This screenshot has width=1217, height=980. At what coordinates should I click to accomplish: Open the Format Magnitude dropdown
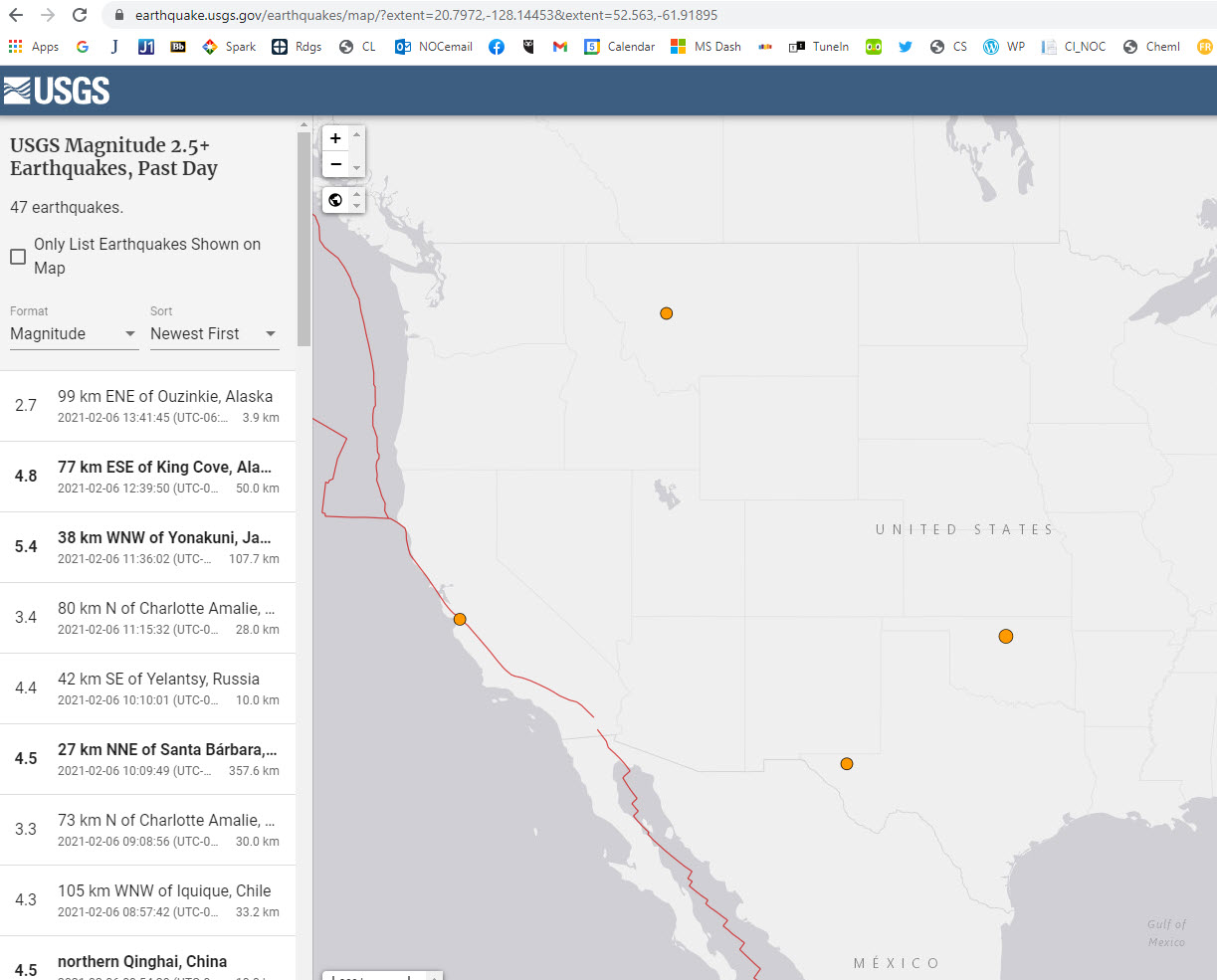click(74, 334)
